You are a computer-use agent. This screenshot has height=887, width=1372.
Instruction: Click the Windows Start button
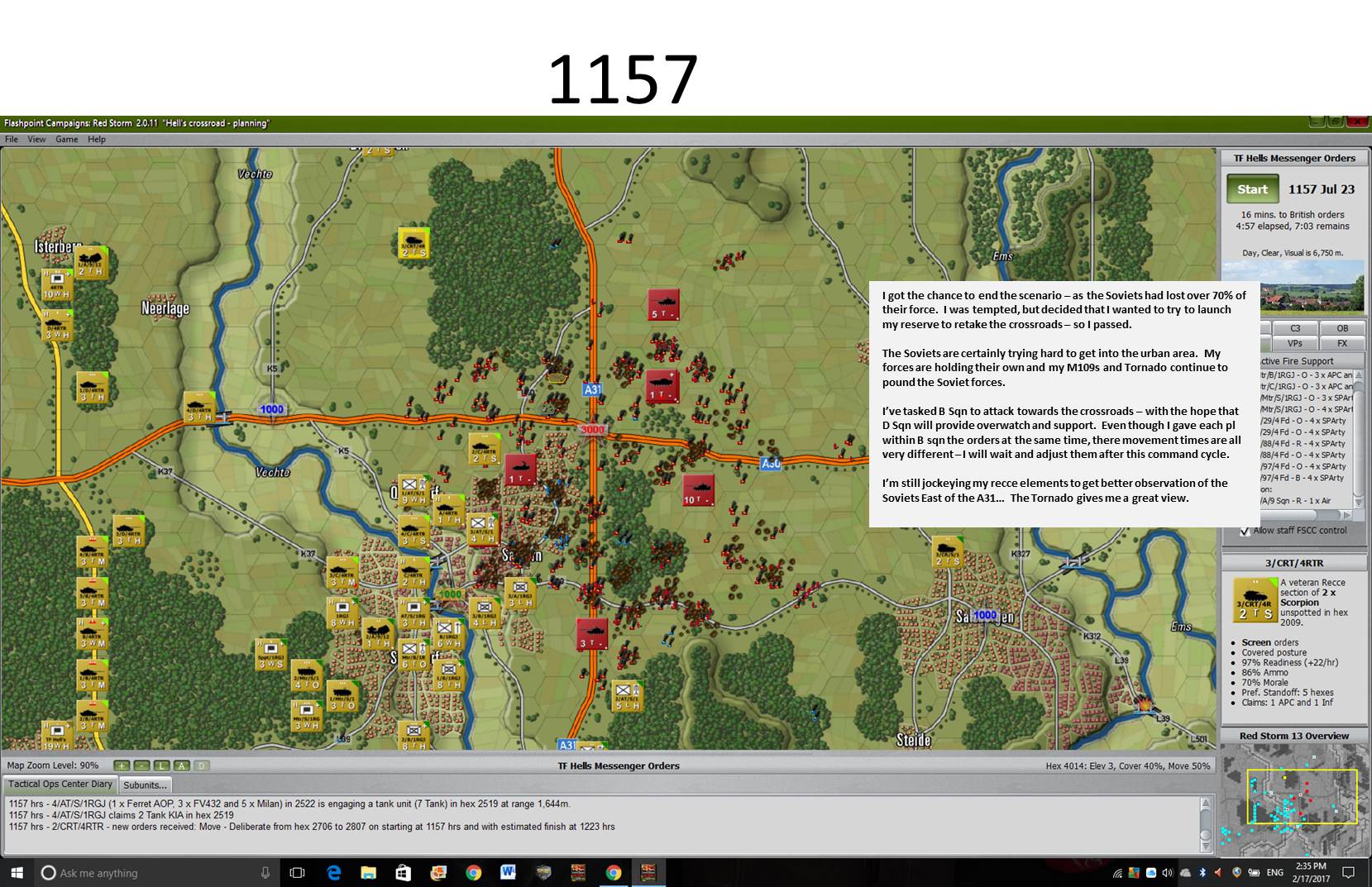(x=17, y=872)
